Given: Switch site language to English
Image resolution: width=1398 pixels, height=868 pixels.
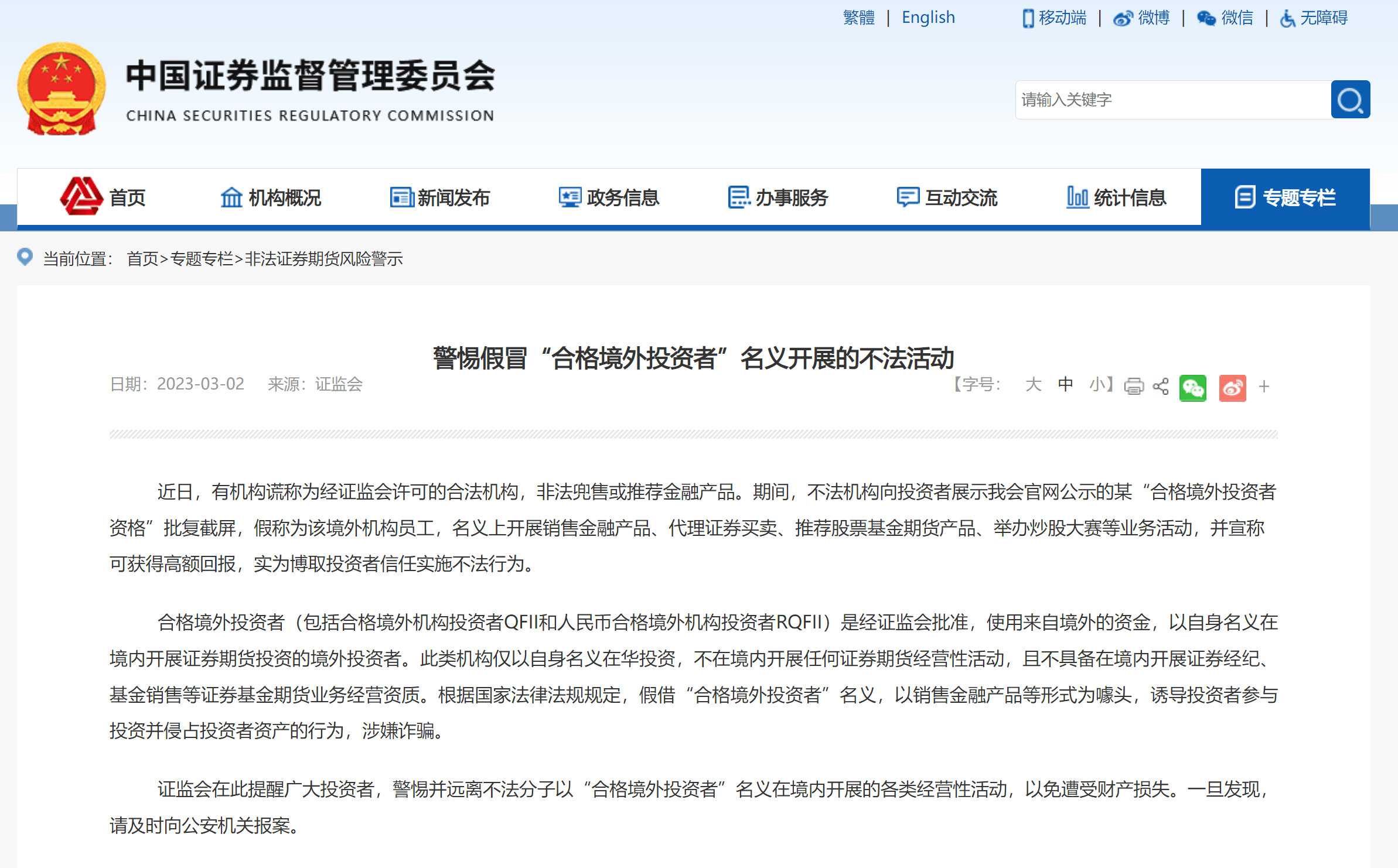Looking at the screenshot, I should point(928,18).
